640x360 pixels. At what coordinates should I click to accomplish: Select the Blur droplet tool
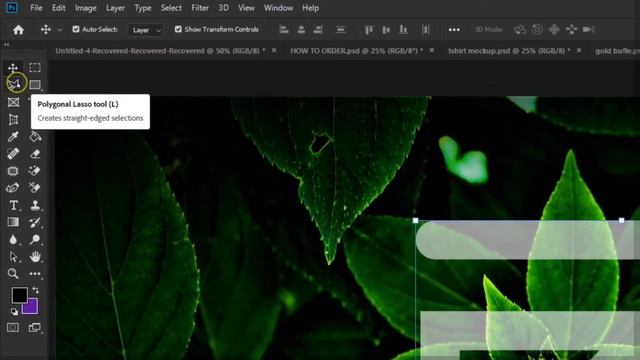13,240
